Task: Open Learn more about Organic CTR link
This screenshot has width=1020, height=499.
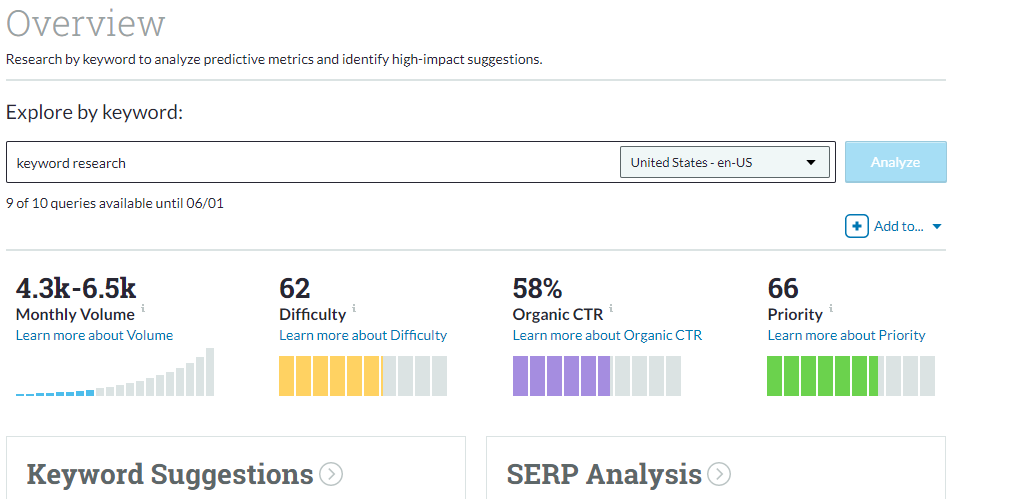Action: coord(607,335)
